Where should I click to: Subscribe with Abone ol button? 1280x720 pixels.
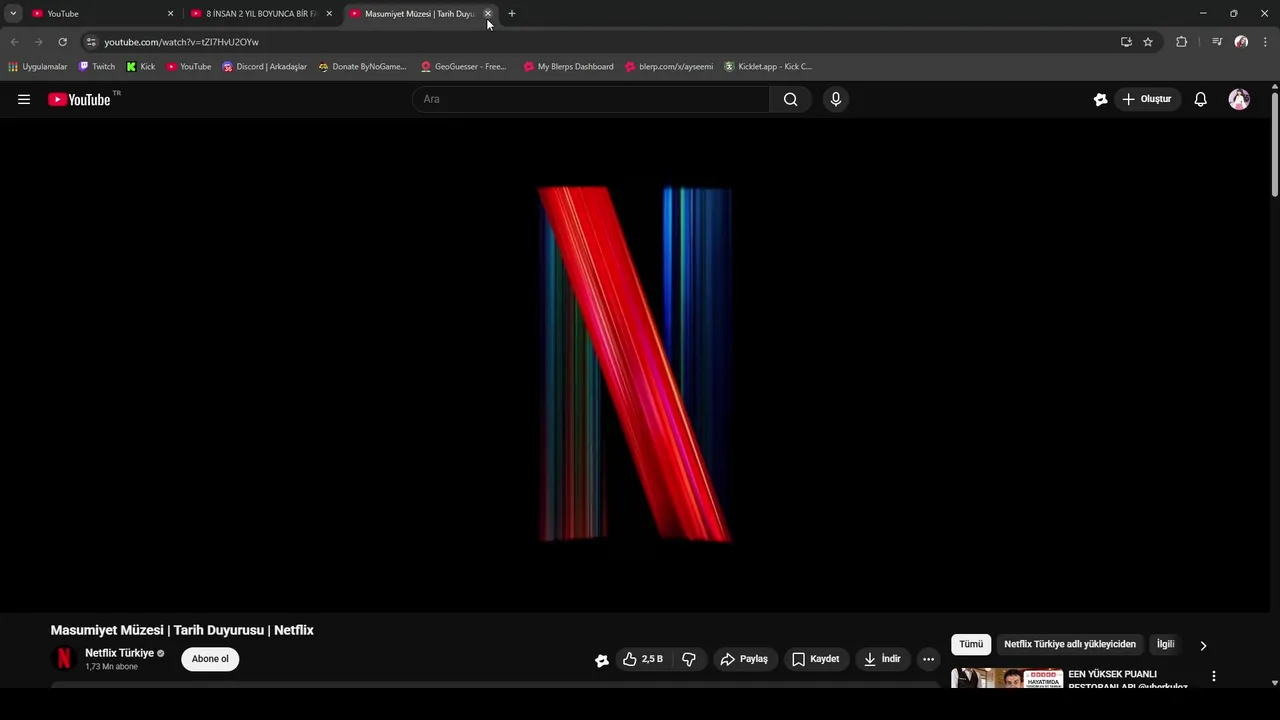[210, 659]
